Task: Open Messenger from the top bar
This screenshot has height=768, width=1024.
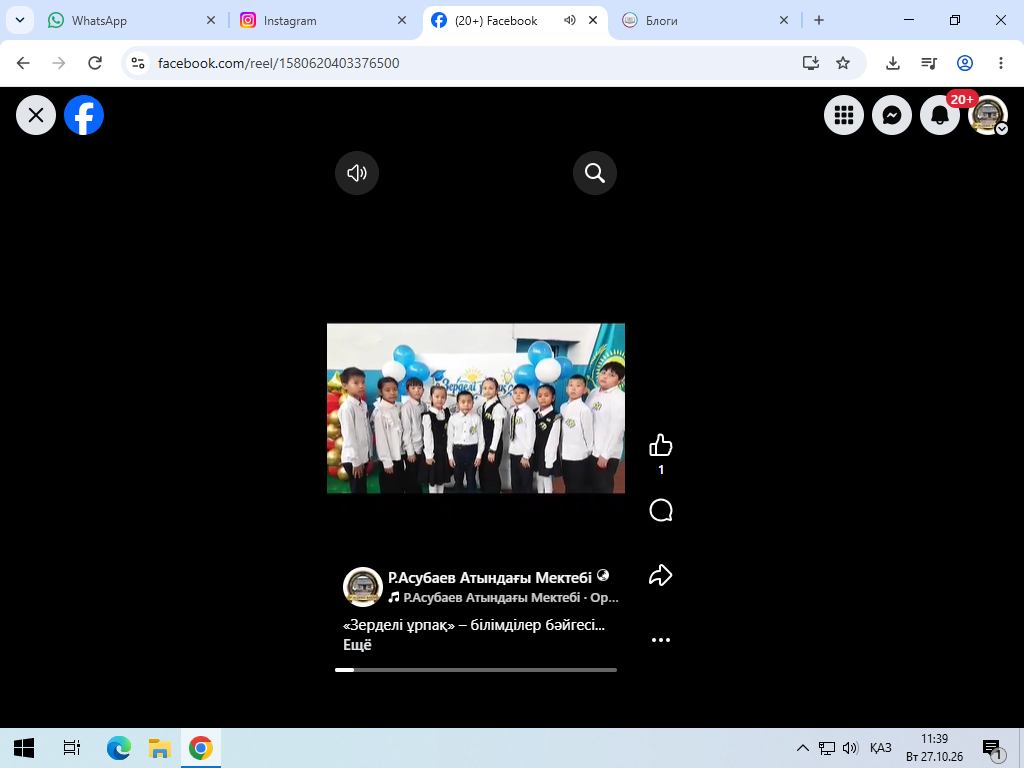Action: [892, 116]
